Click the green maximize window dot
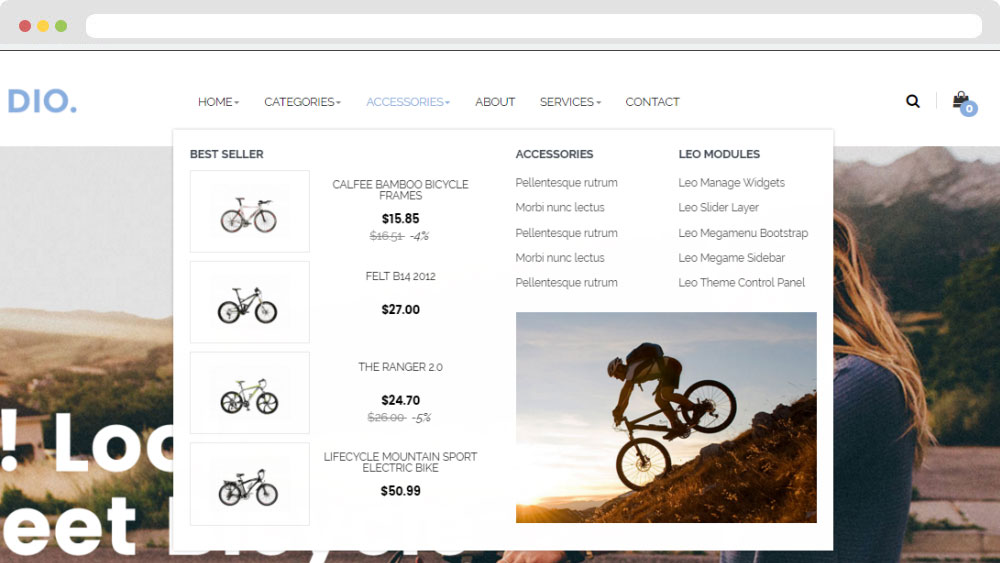1000x563 pixels. click(x=61, y=26)
